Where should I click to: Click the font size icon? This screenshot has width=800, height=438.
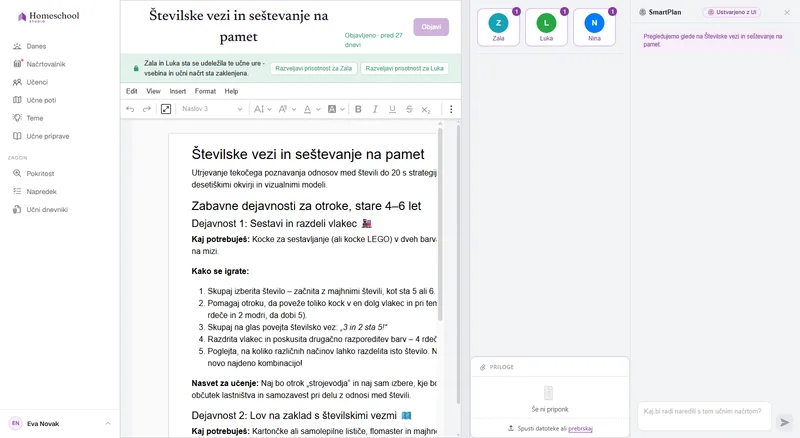283,109
